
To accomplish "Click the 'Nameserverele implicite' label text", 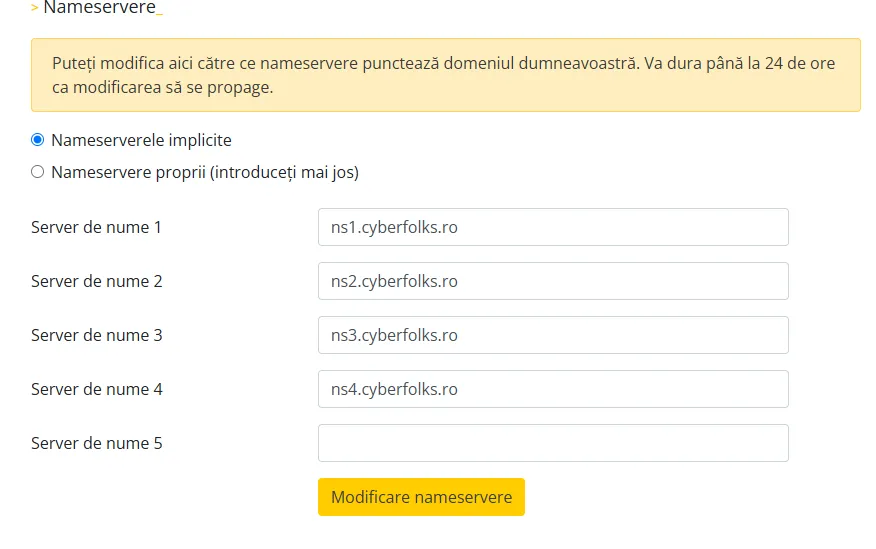I will (x=141, y=140).
